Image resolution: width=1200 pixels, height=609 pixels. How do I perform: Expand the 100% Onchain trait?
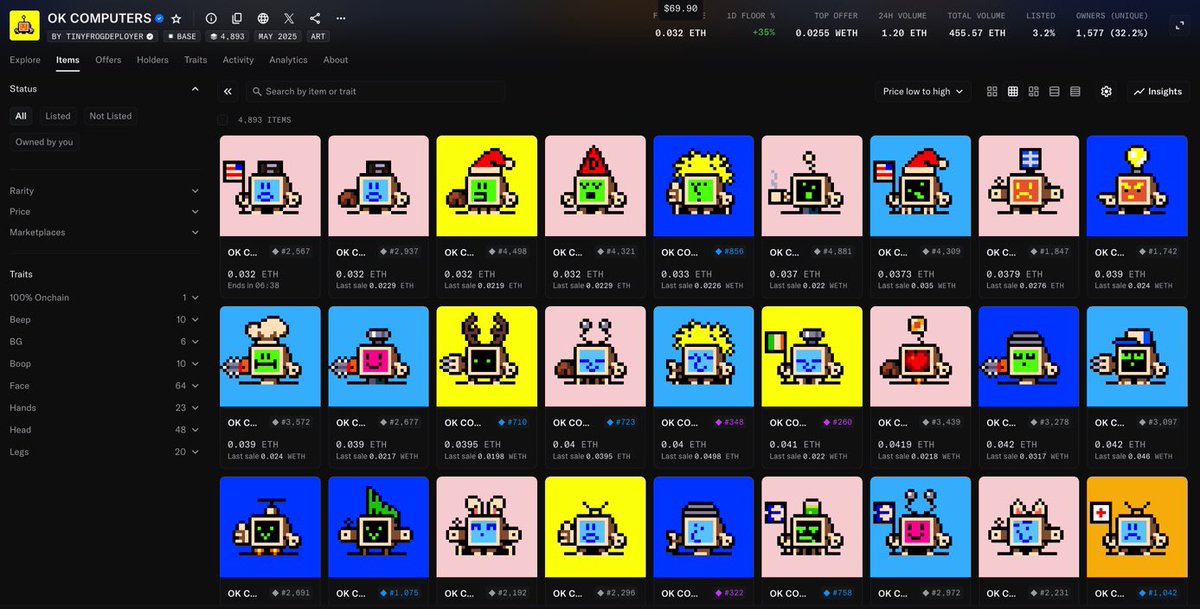[x=104, y=298]
